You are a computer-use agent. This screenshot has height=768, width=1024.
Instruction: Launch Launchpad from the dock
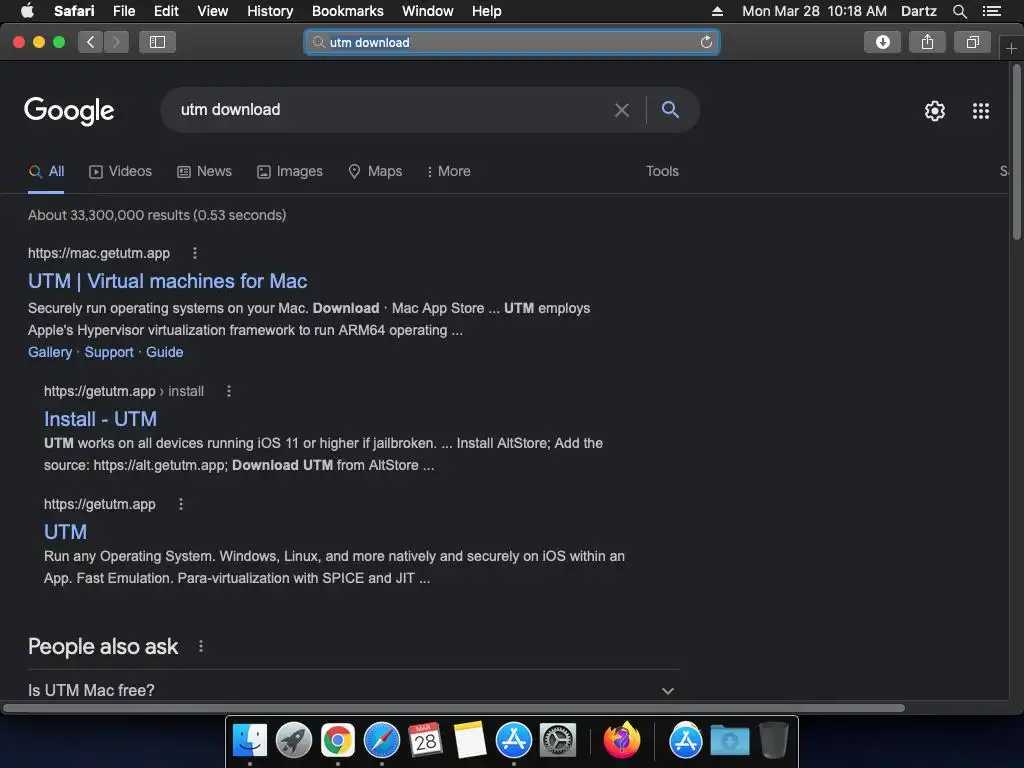(294, 741)
